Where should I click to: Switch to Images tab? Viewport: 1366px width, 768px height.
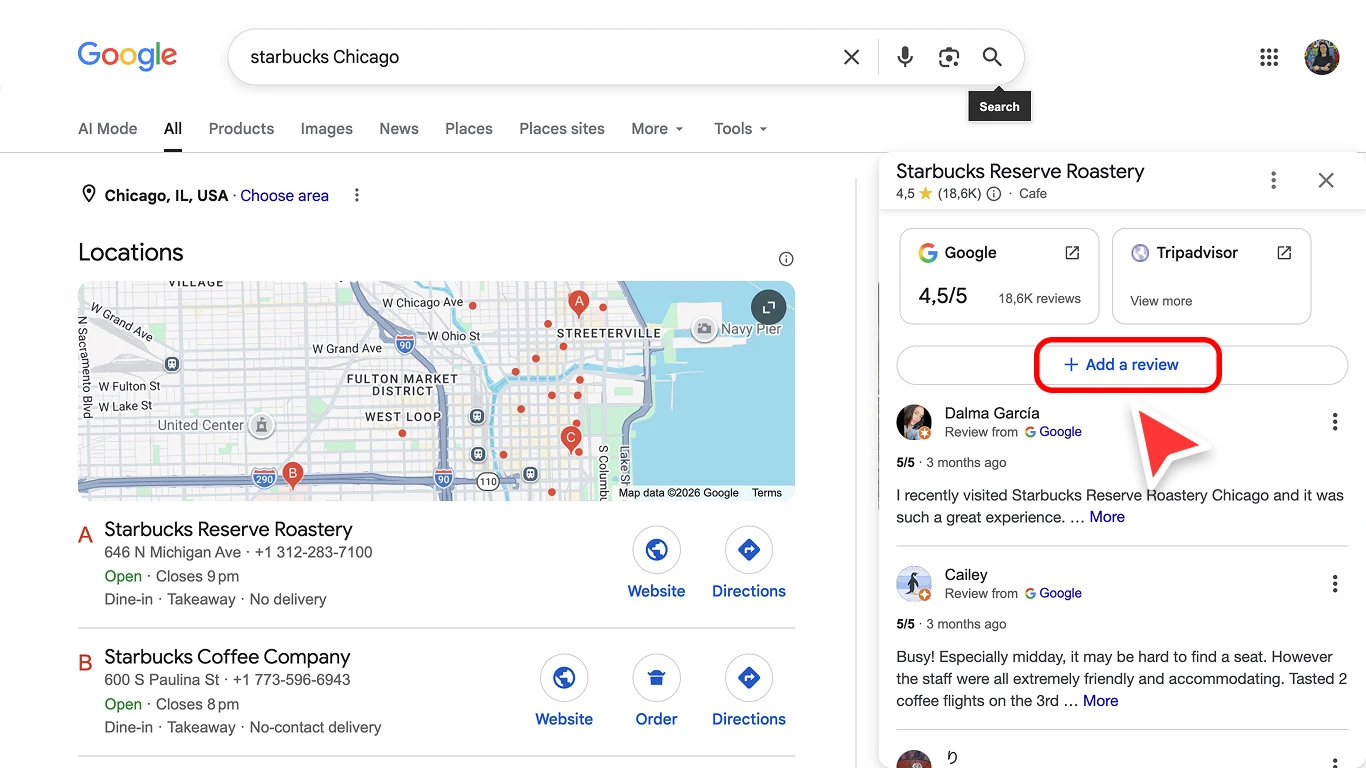327,129
